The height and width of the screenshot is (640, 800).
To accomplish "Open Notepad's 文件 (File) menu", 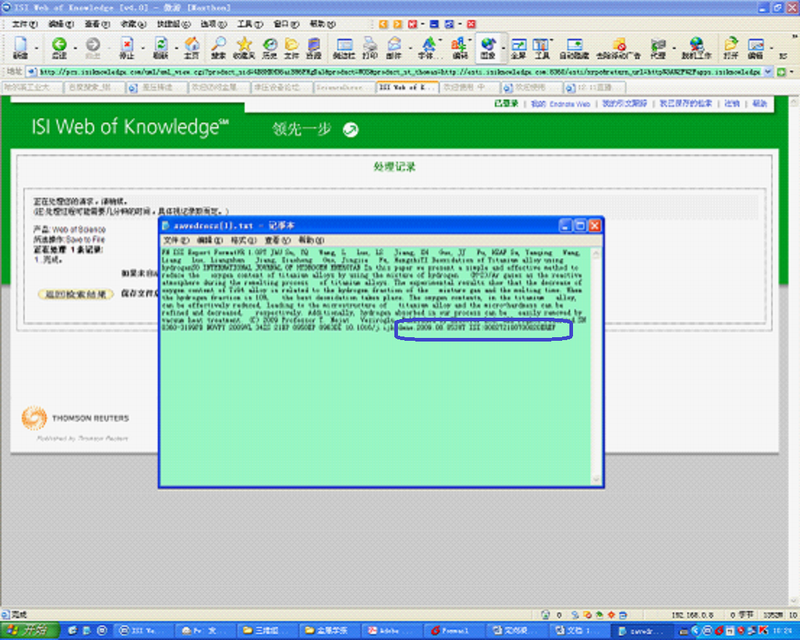I will tap(175, 241).
